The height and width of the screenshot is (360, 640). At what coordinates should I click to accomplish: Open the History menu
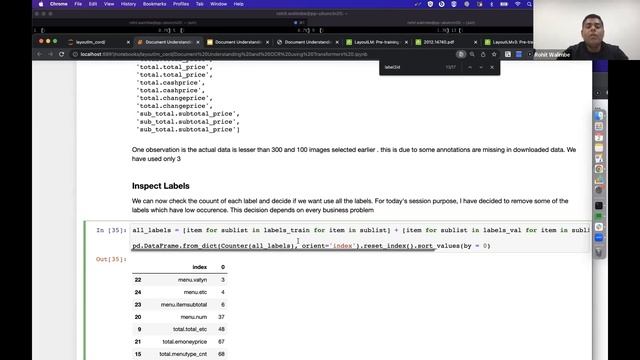pyautogui.click(x=128, y=4)
